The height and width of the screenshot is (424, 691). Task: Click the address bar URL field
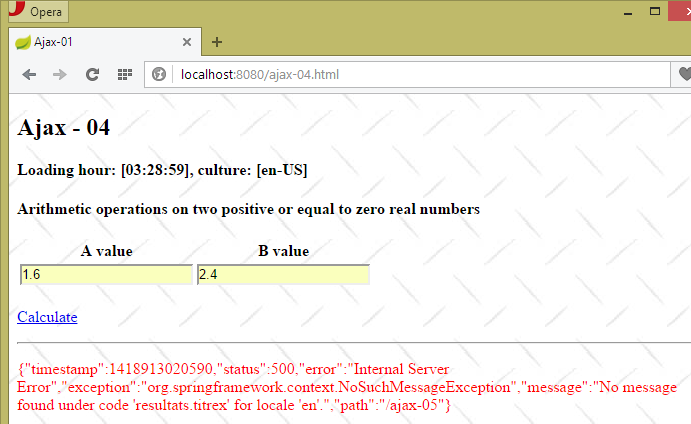tap(400, 75)
